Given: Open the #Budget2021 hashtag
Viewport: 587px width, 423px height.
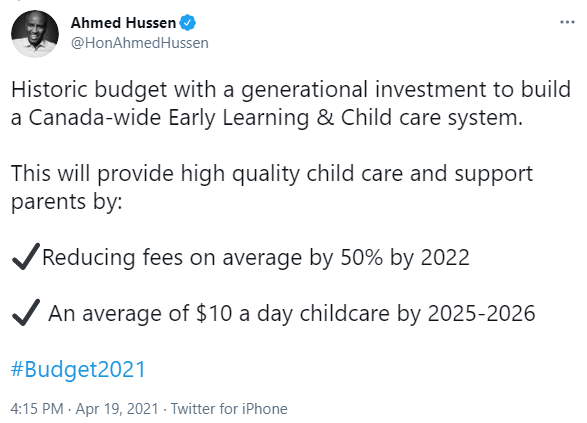Looking at the screenshot, I should (x=78, y=369).
